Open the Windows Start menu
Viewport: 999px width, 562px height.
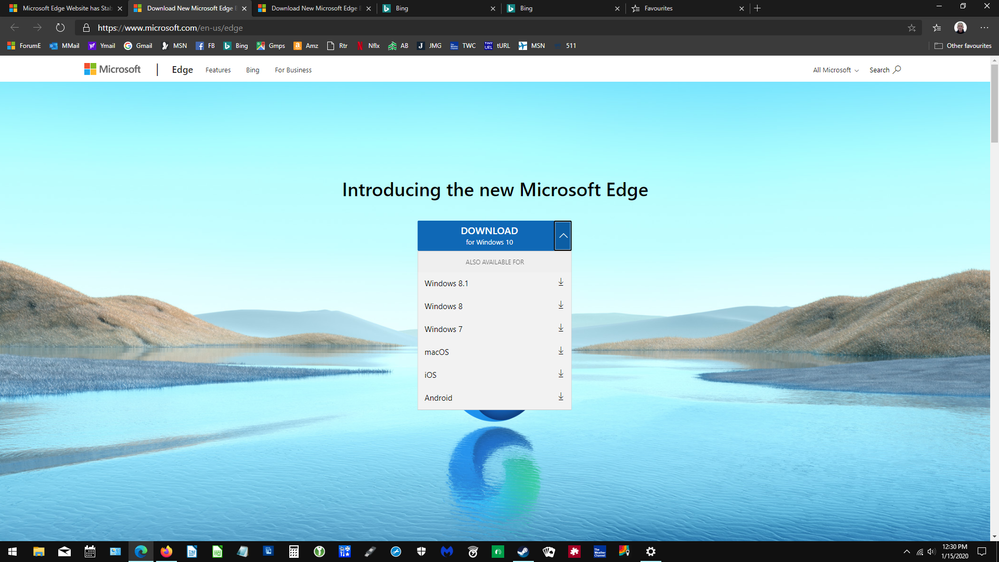[12, 551]
